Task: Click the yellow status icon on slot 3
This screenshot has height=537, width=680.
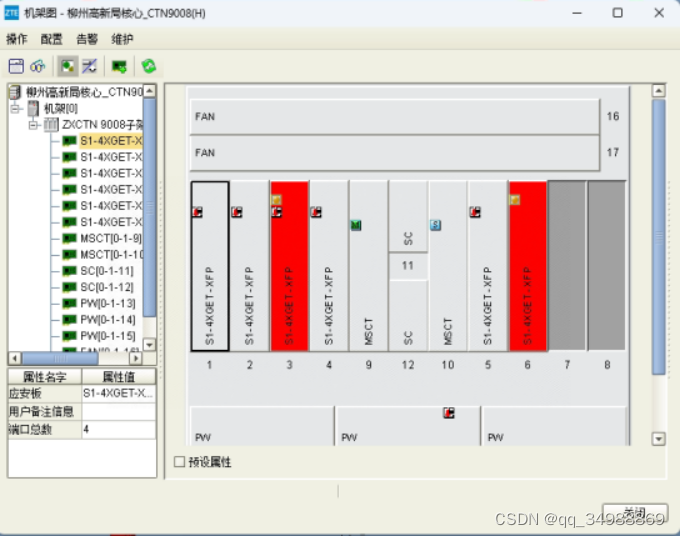Action: pos(276,200)
